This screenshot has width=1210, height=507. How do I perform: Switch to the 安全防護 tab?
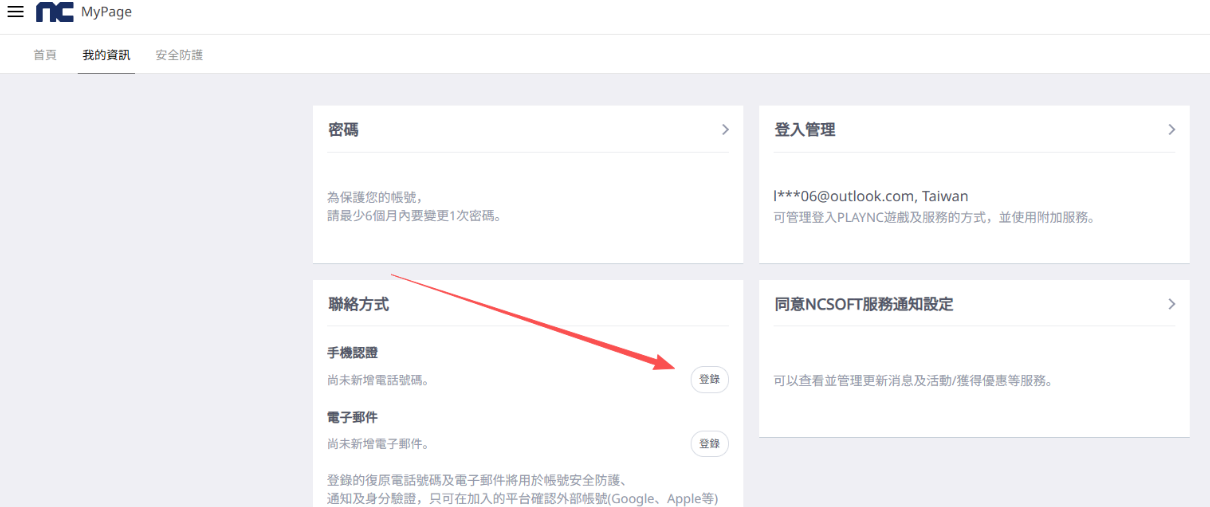179,55
